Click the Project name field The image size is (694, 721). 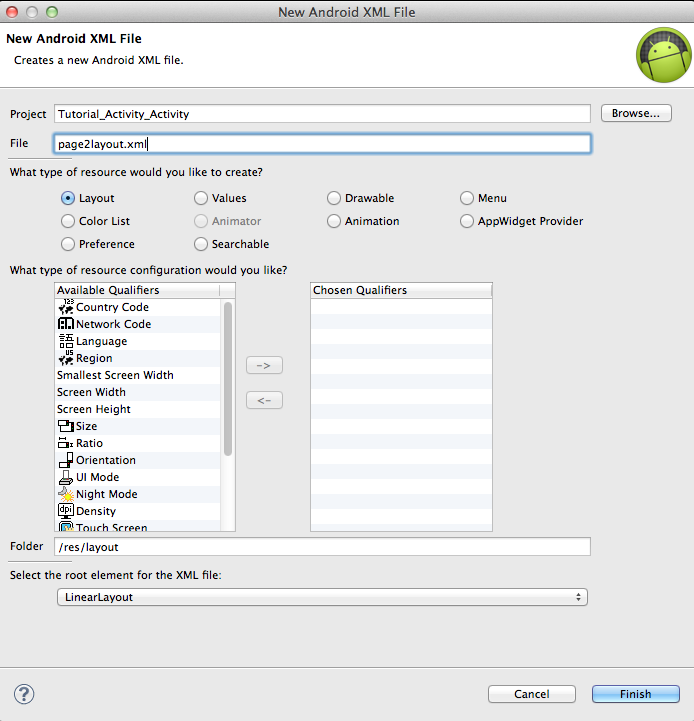322,114
